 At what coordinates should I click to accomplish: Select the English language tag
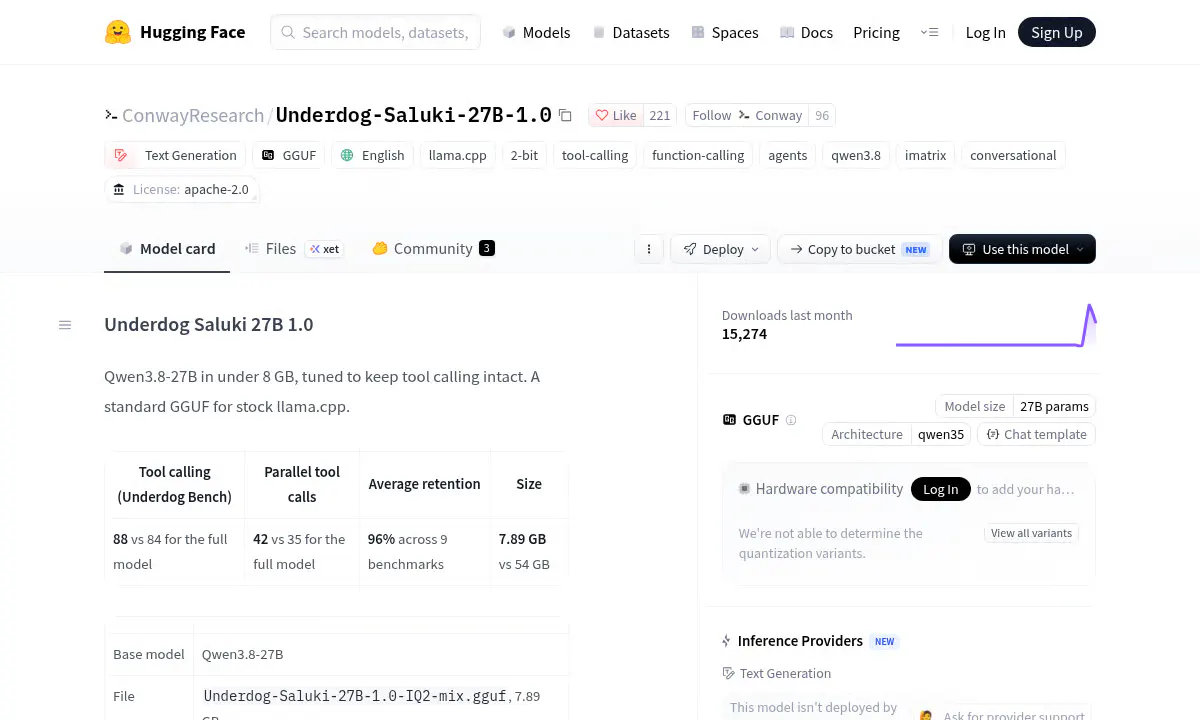click(x=372, y=155)
